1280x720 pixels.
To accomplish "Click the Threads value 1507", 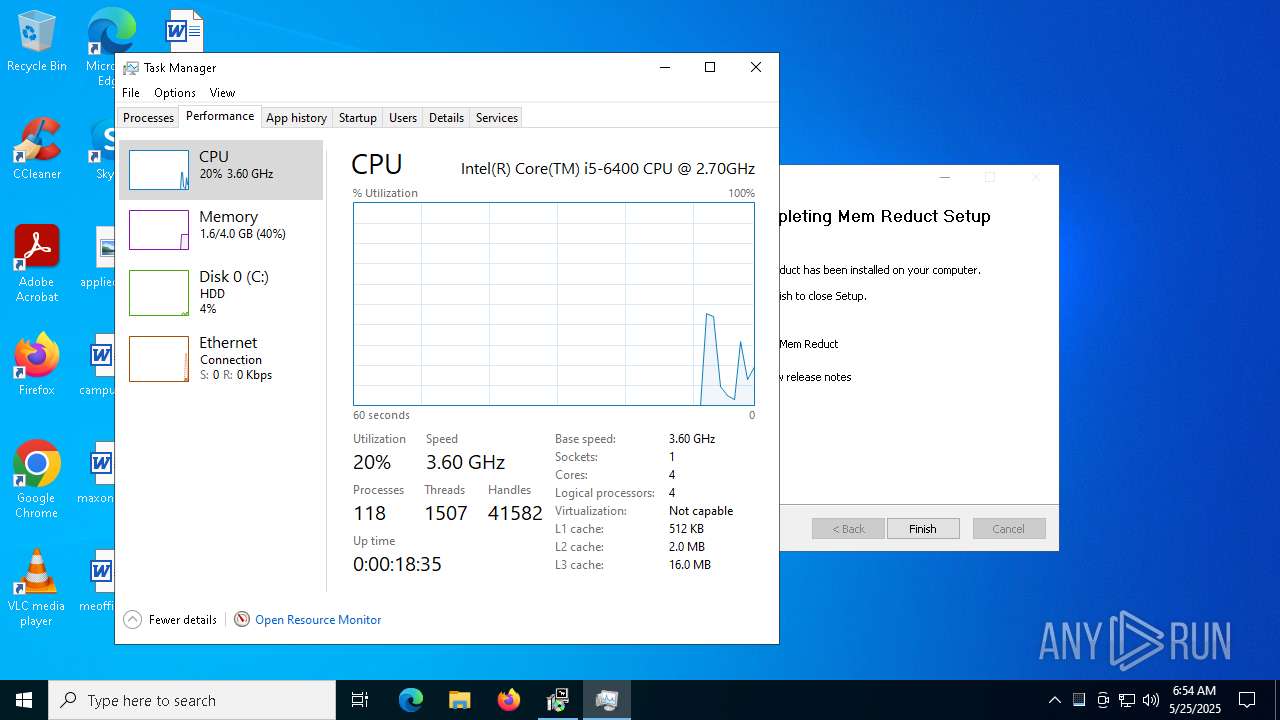I will [x=446, y=513].
